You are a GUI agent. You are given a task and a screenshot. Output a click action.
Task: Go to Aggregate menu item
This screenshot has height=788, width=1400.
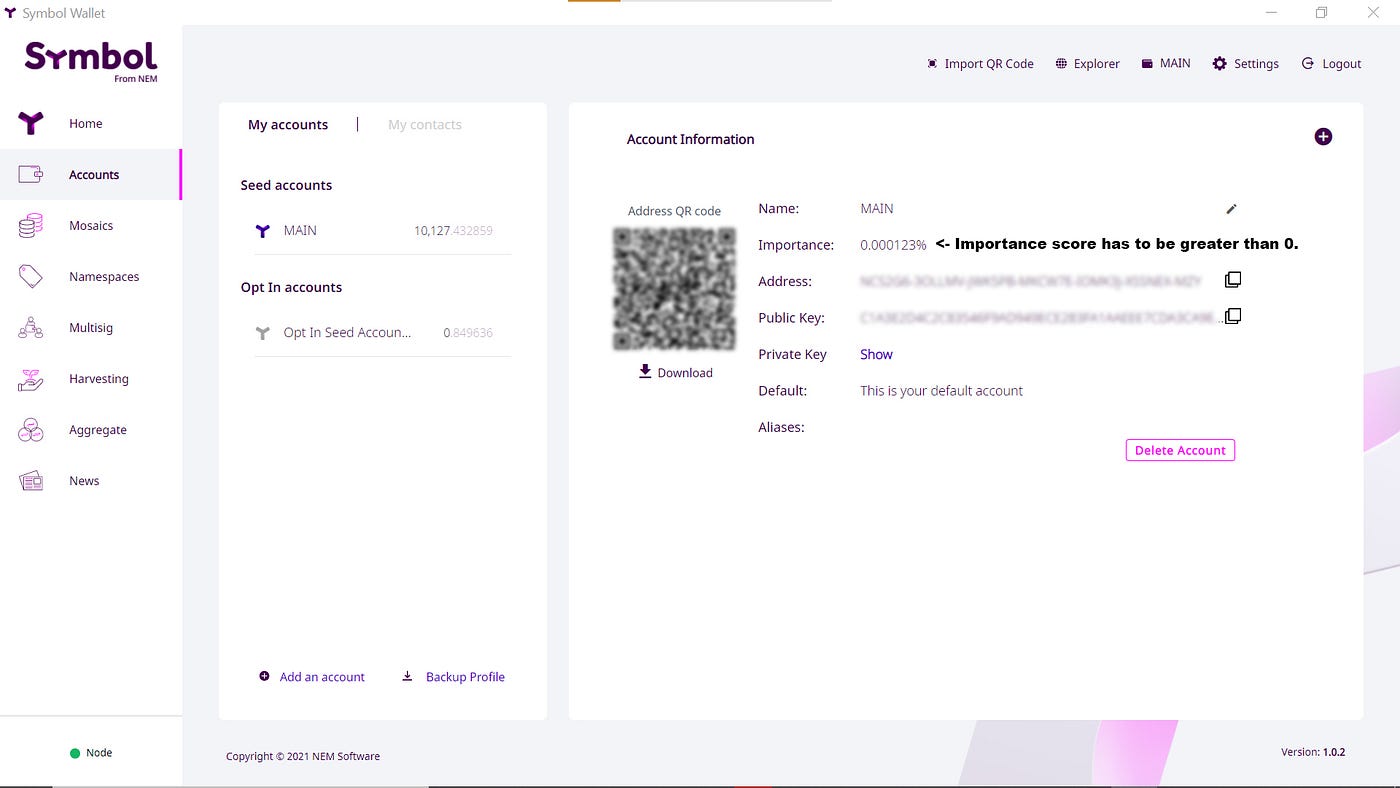pos(98,430)
